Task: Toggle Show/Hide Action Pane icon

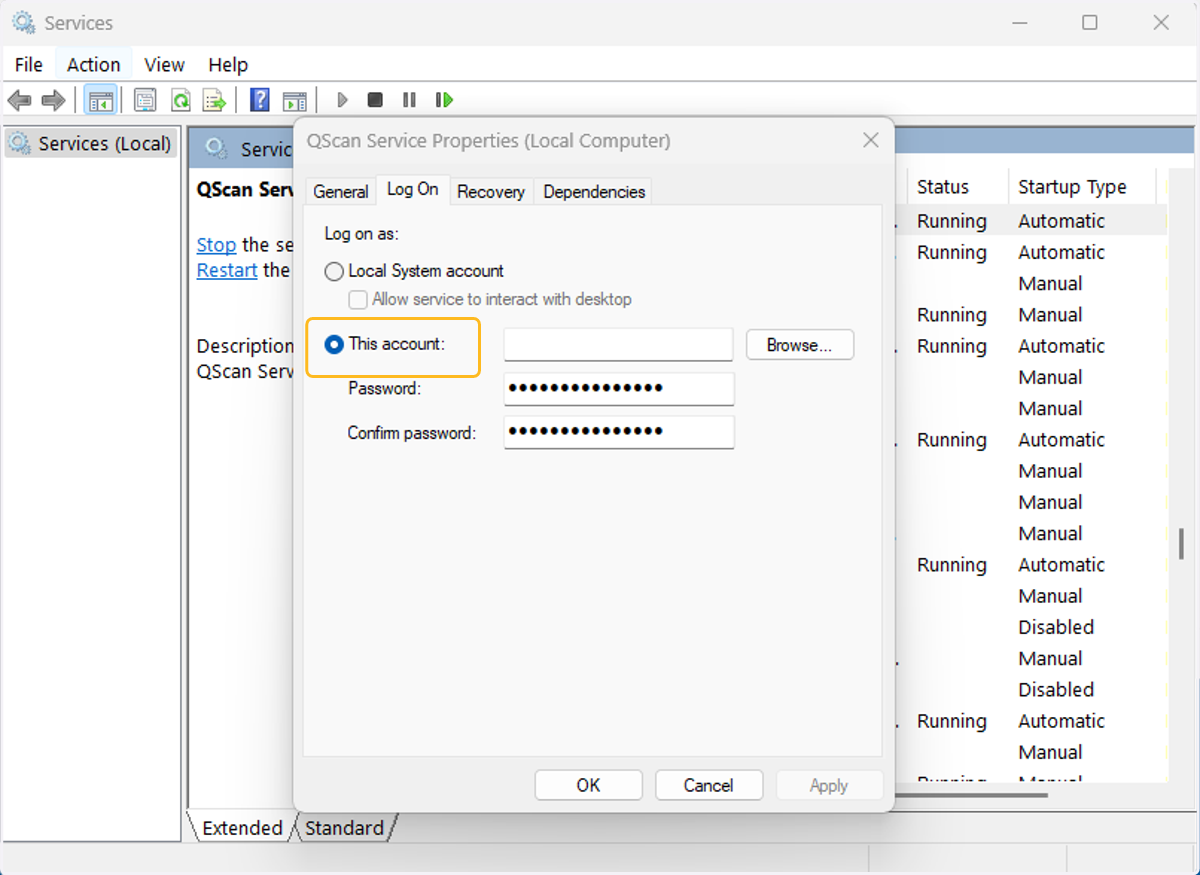Action: 294,100
